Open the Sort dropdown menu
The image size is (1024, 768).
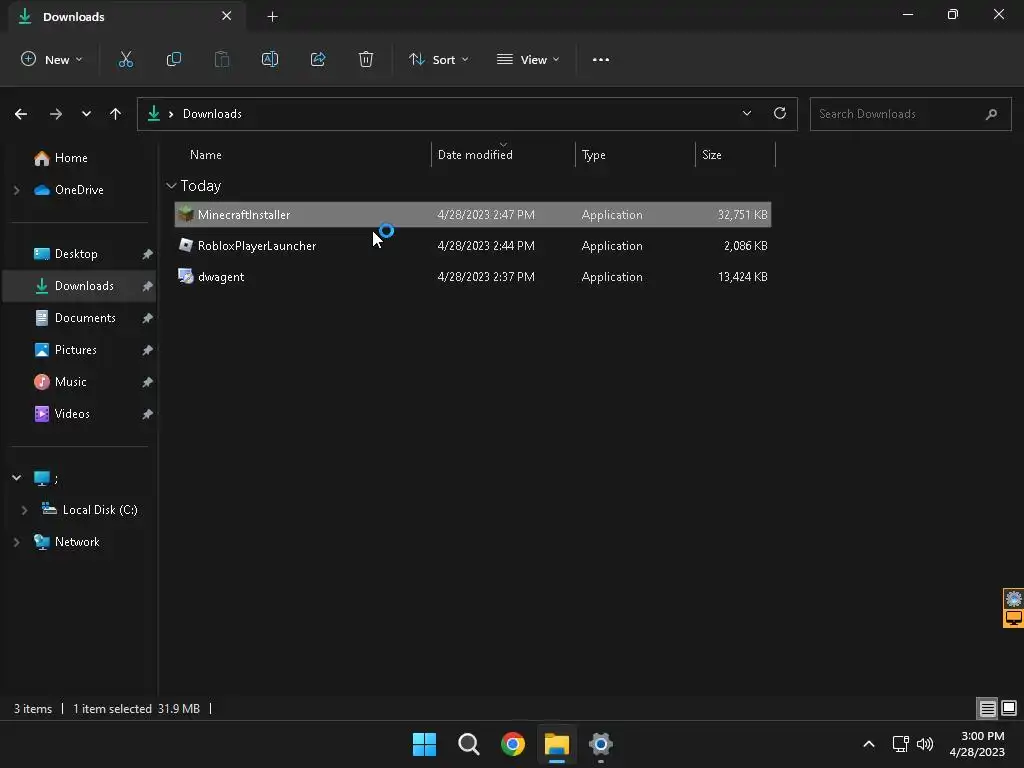pyautogui.click(x=439, y=59)
